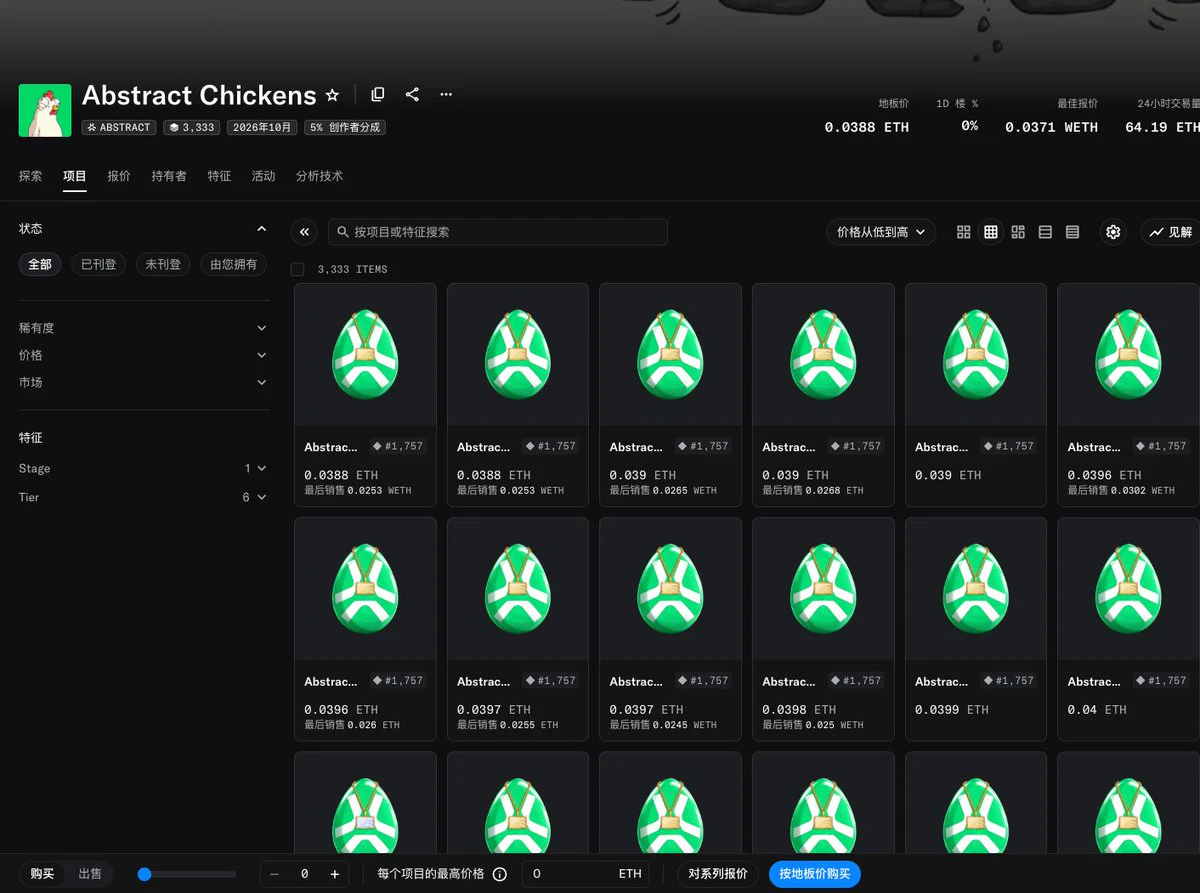Switch to the three-row list view
Screen dimensions: 1200x893
[1045, 232]
